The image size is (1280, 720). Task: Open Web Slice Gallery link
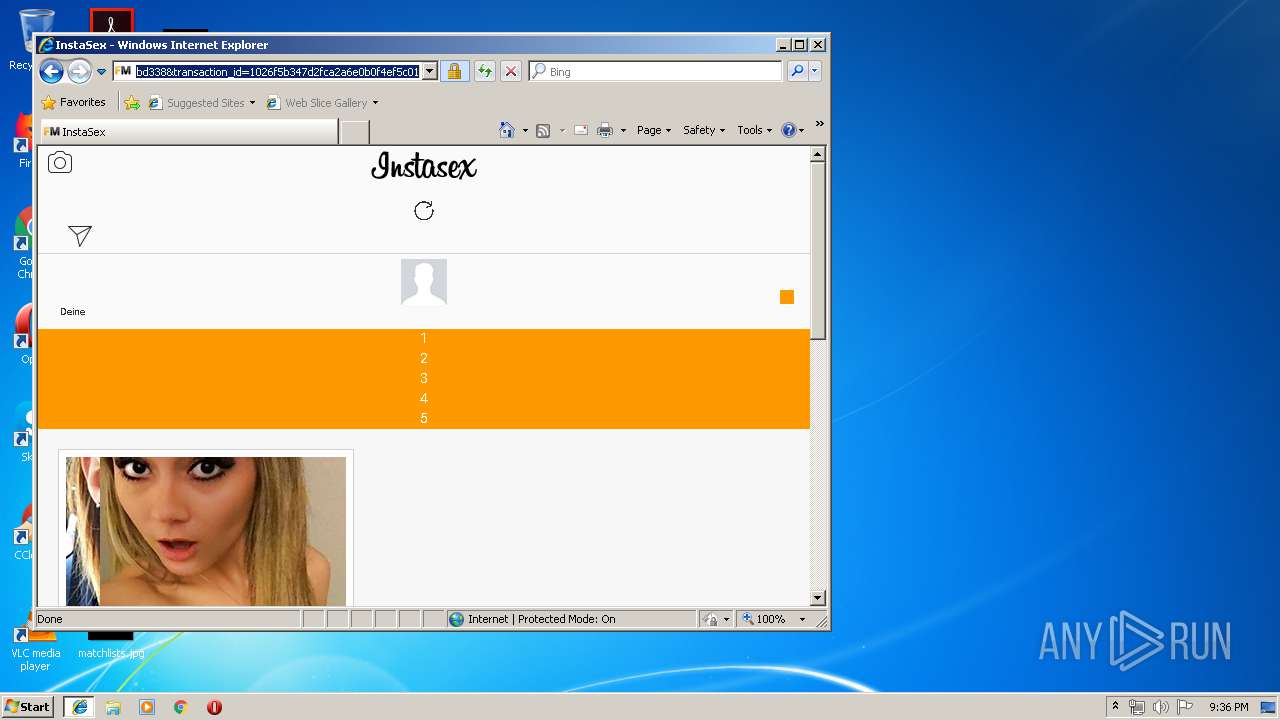[322, 102]
